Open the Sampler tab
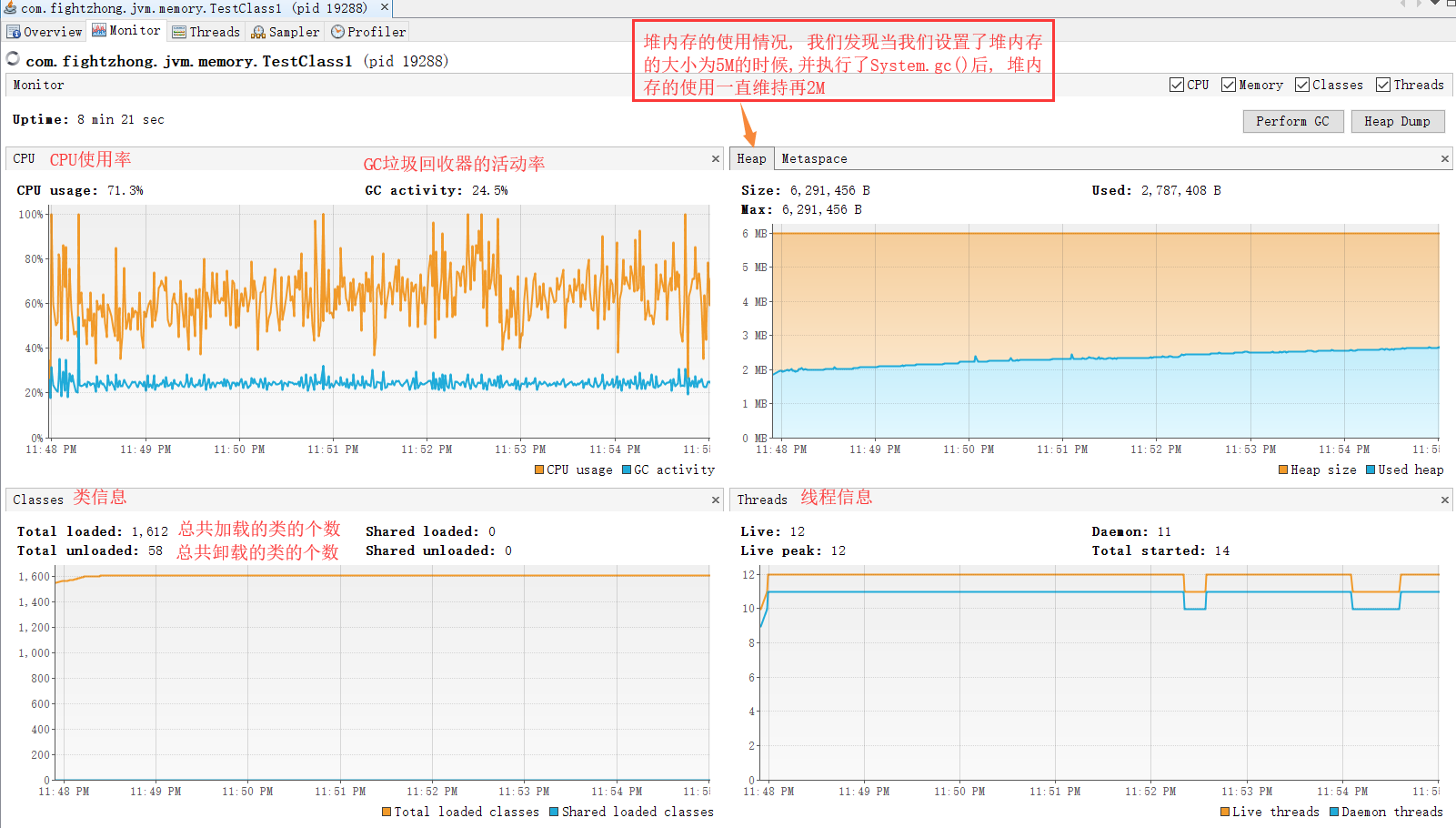 (286, 32)
